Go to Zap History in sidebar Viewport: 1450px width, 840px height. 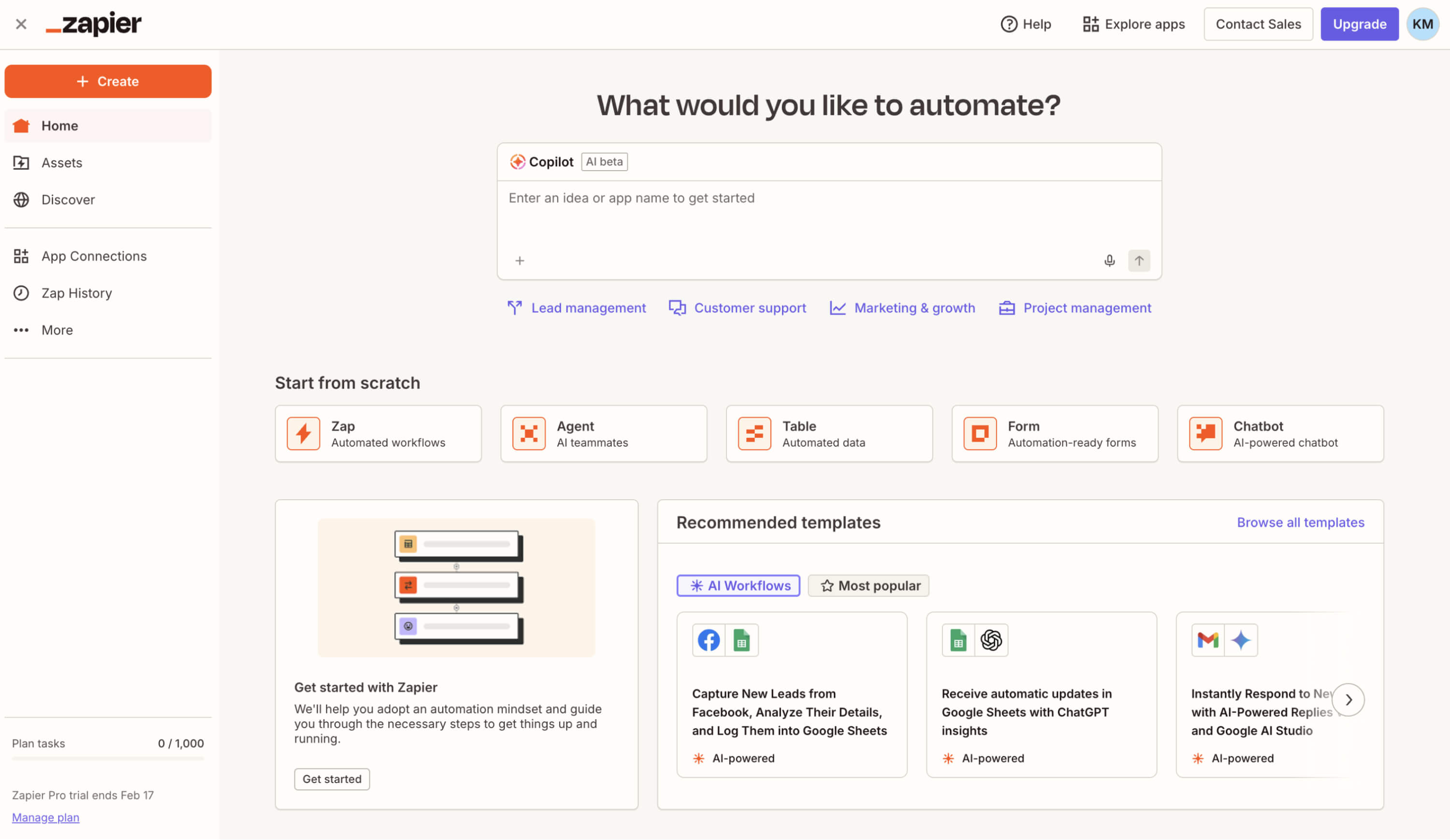(x=76, y=293)
